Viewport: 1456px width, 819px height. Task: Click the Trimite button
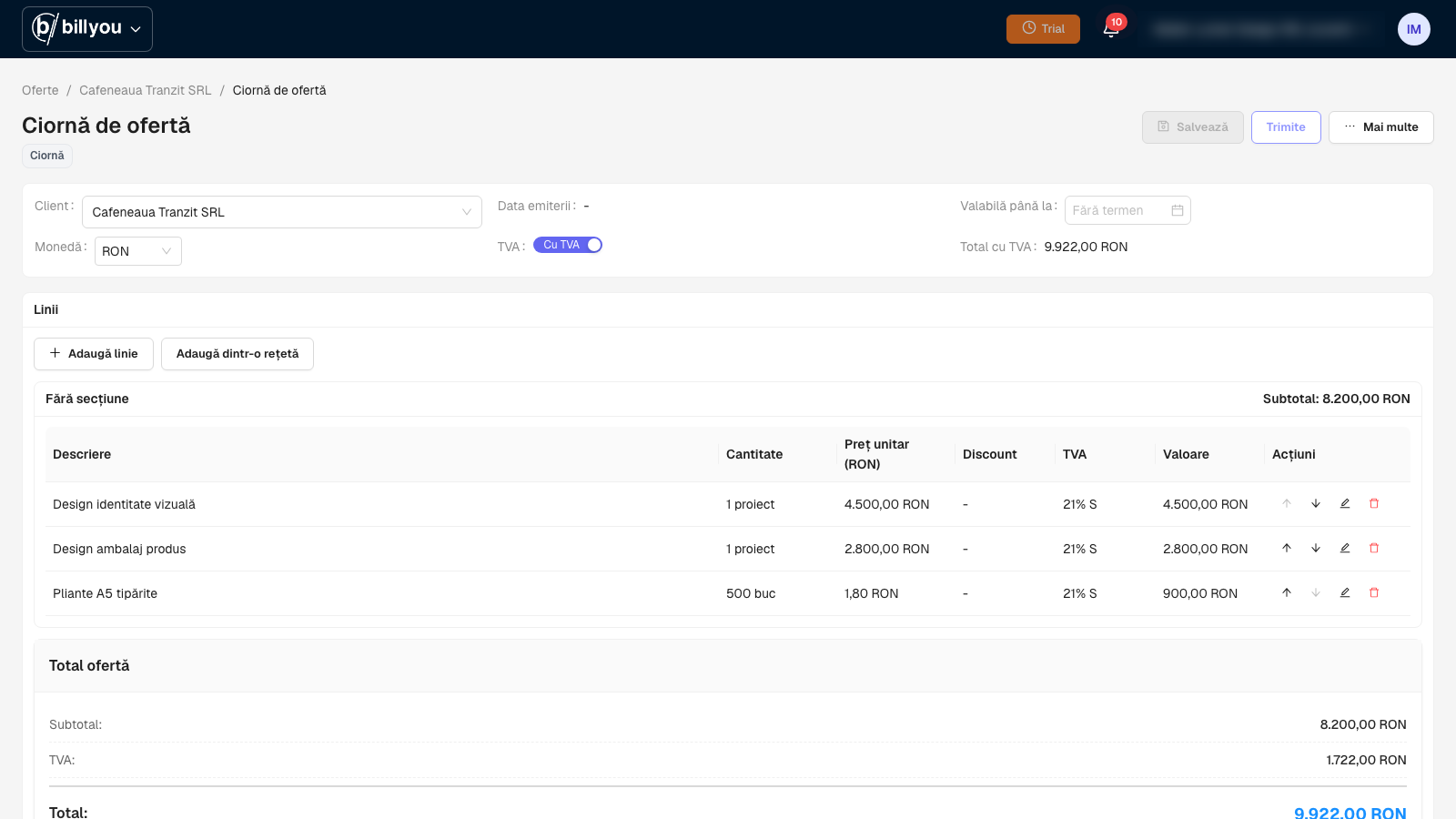(1286, 127)
